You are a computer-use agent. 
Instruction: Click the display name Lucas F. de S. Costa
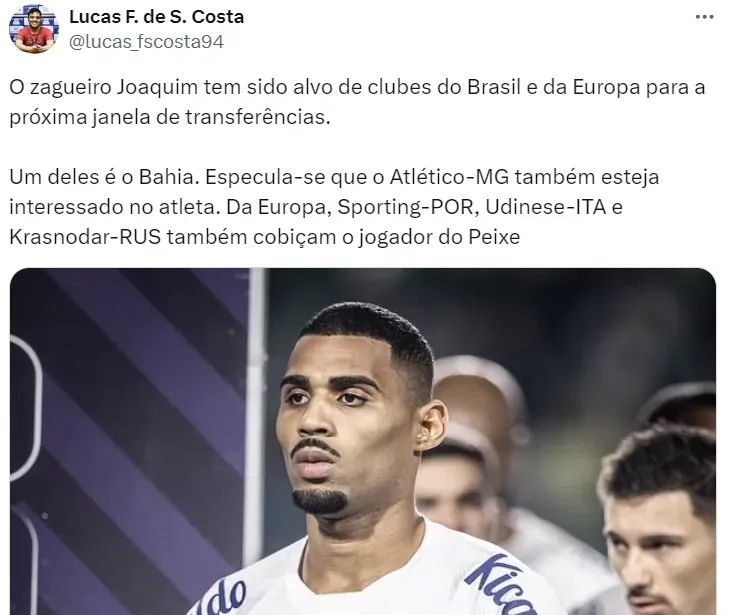[156, 17]
